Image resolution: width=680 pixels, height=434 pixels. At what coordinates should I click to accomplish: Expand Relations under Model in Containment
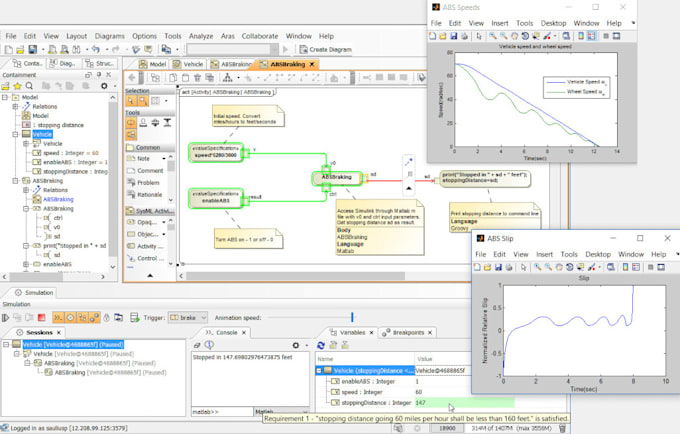(16, 106)
